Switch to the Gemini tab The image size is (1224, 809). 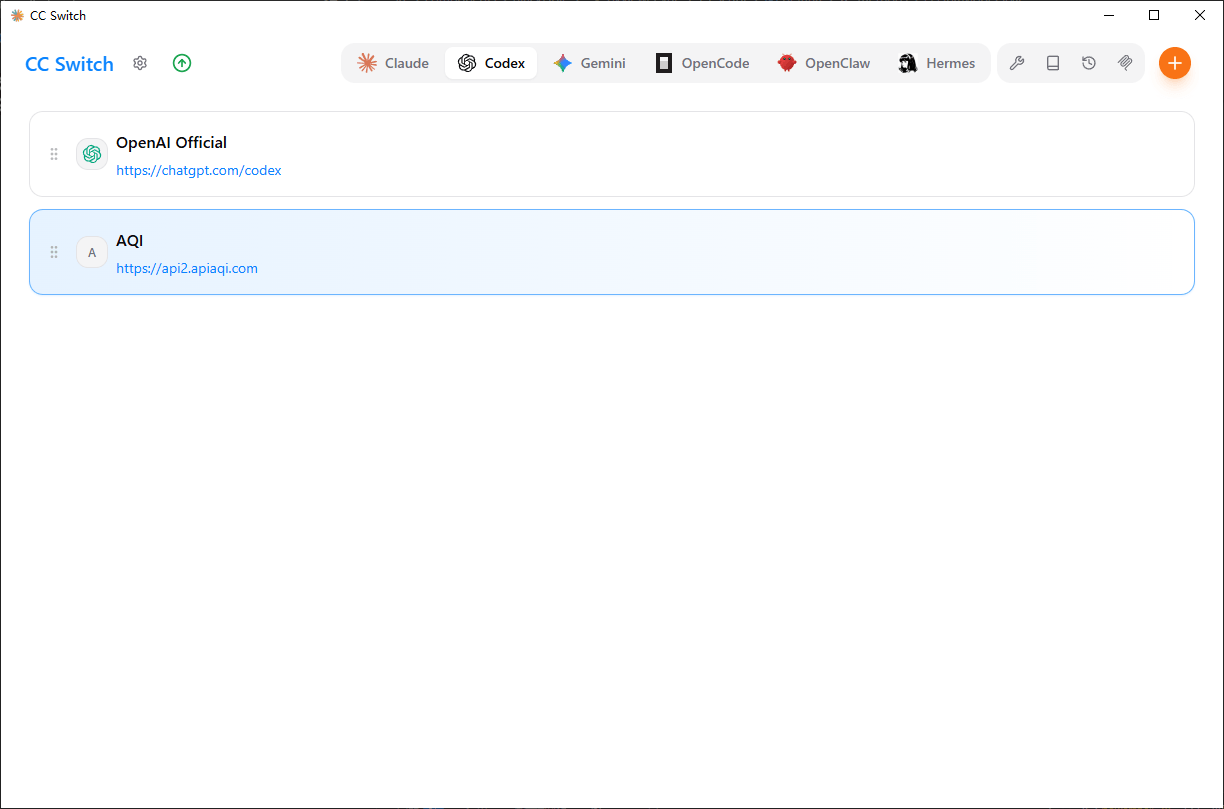[x=590, y=63]
